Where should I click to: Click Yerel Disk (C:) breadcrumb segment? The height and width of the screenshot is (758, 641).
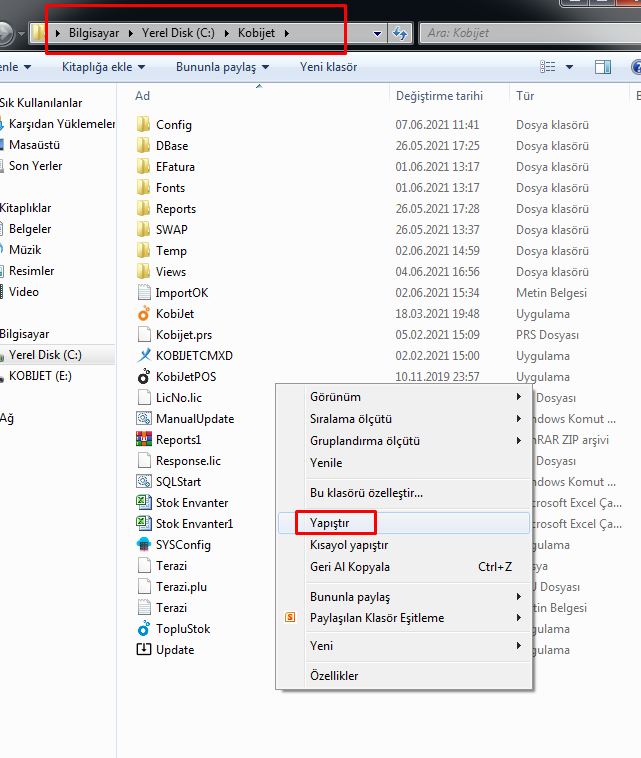click(178, 33)
